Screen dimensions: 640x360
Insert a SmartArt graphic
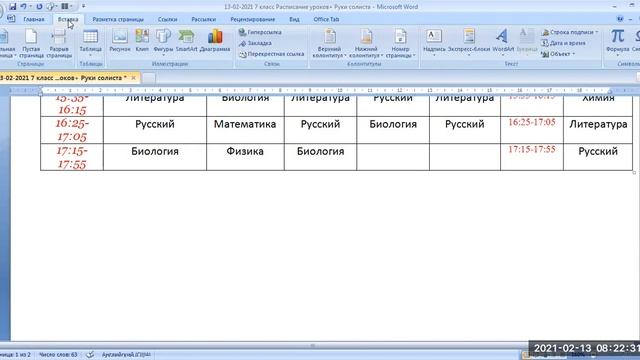click(187, 41)
